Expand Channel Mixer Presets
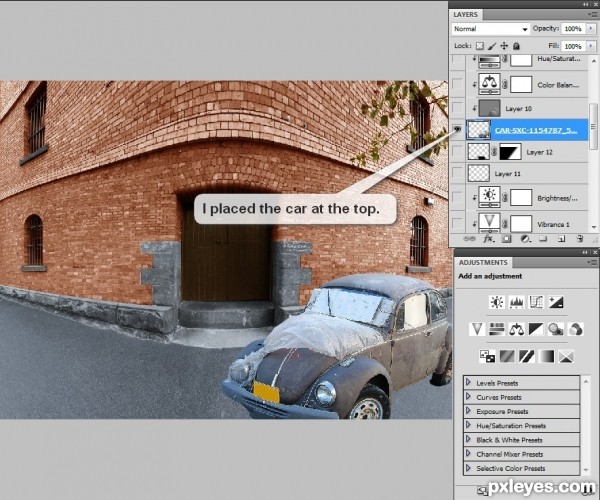Viewport: 600px width, 500px height. (x=468, y=454)
